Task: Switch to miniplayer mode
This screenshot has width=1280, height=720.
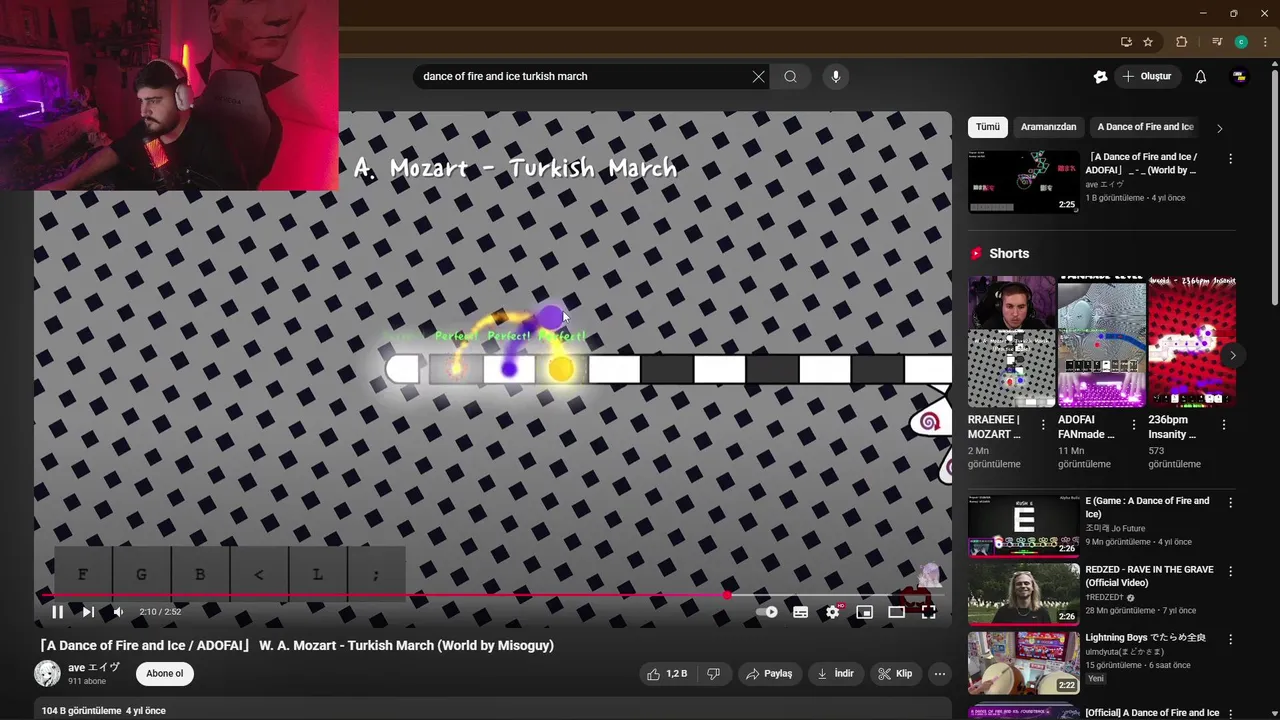Action: point(865,612)
